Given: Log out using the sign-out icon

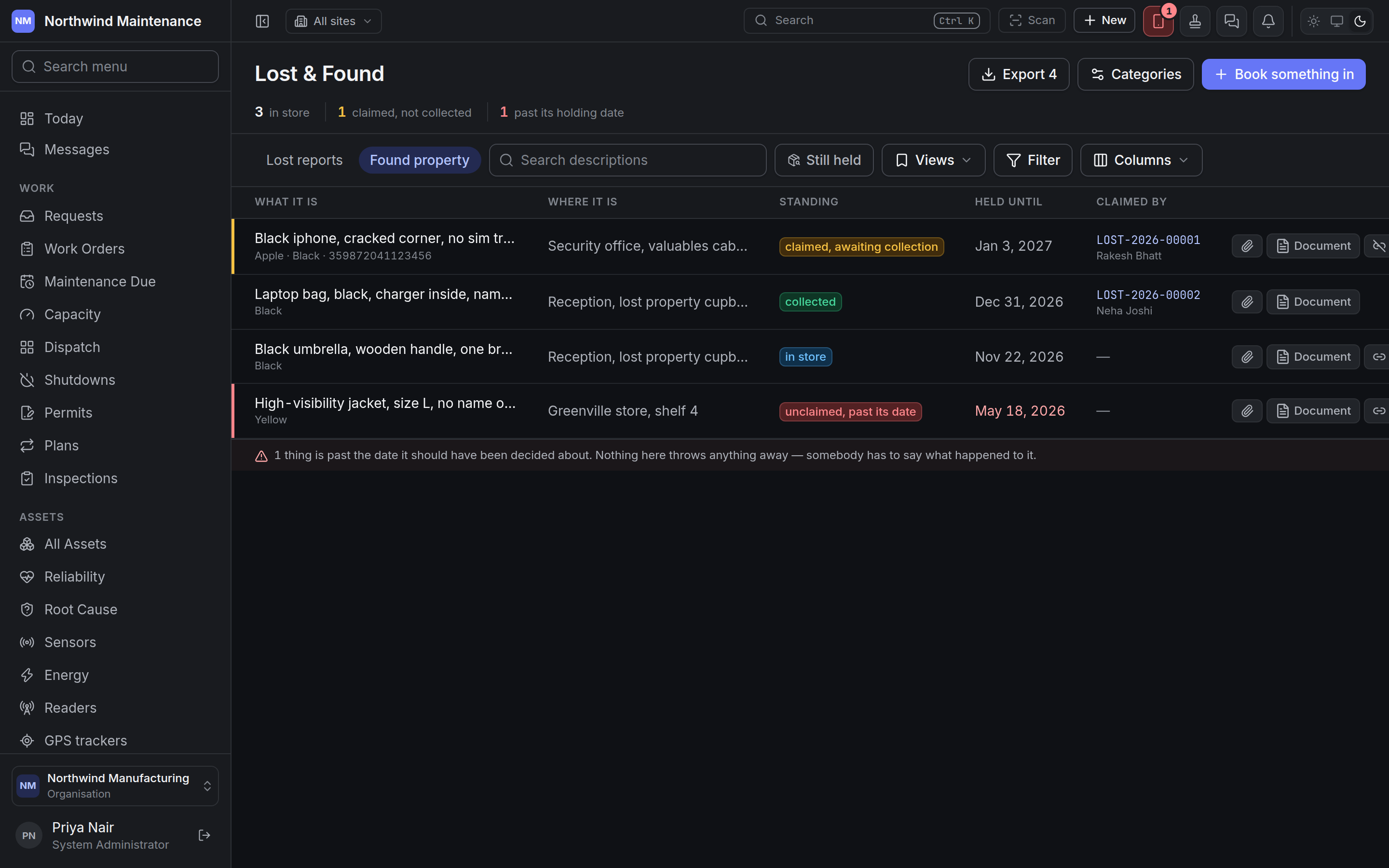Looking at the screenshot, I should coord(204,835).
